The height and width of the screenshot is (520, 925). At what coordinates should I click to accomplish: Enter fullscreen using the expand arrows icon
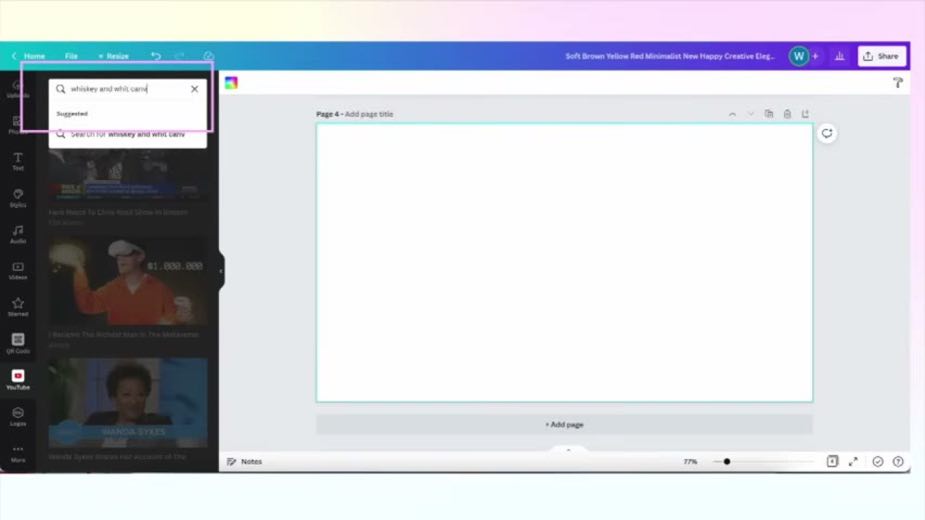853,462
